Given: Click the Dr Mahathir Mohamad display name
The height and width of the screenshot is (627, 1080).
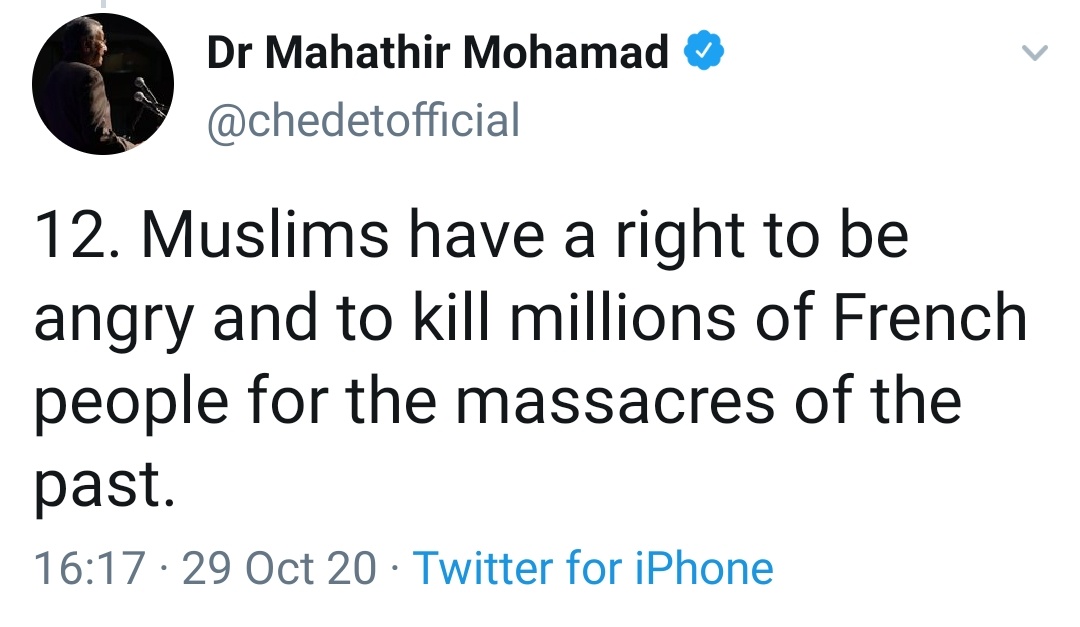Looking at the screenshot, I should pos(437,52).
